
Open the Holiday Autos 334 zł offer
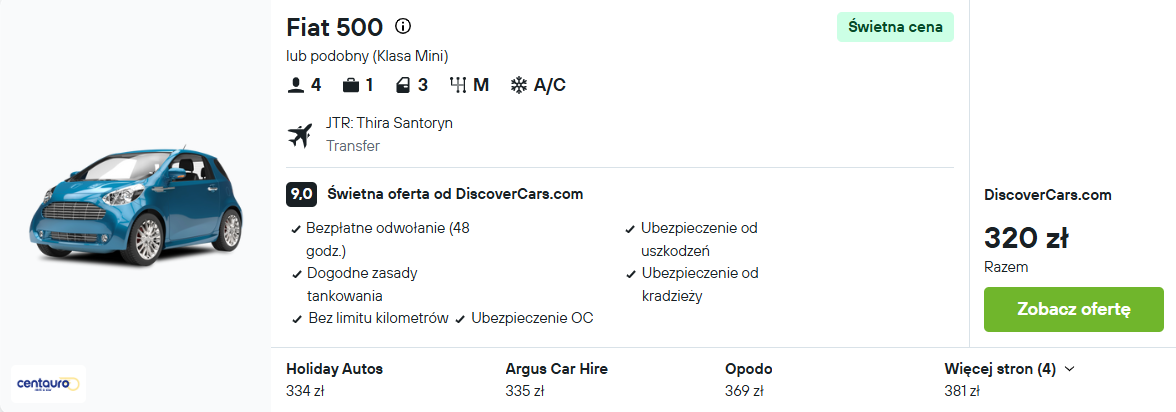coord(334,380)
